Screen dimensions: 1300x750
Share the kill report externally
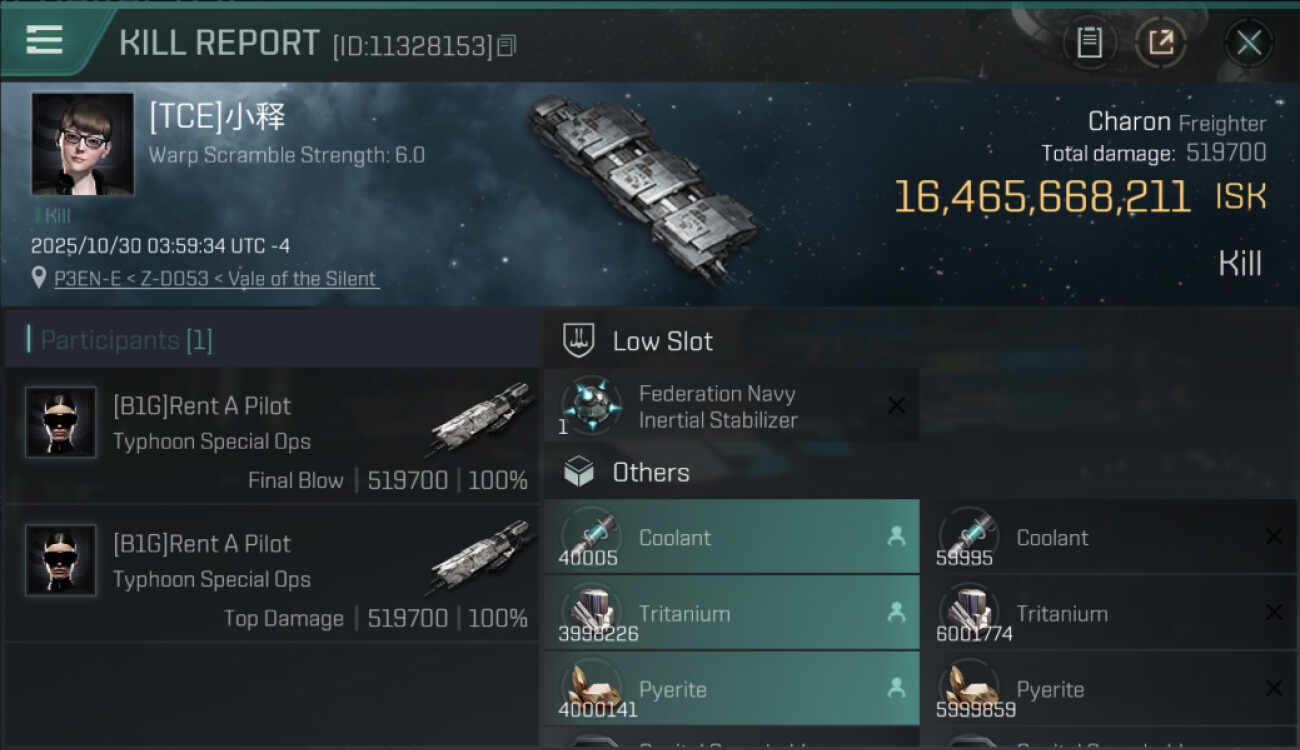[x=1161, y=43]
